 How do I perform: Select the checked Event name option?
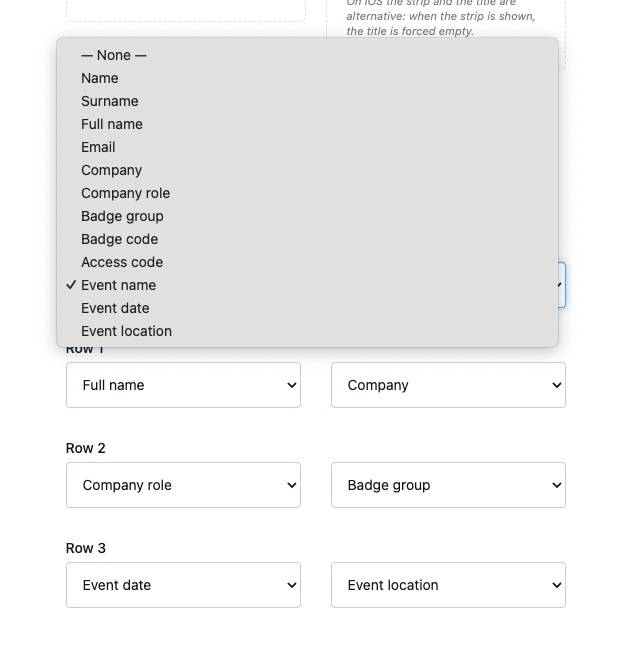(x=307, y=285)
